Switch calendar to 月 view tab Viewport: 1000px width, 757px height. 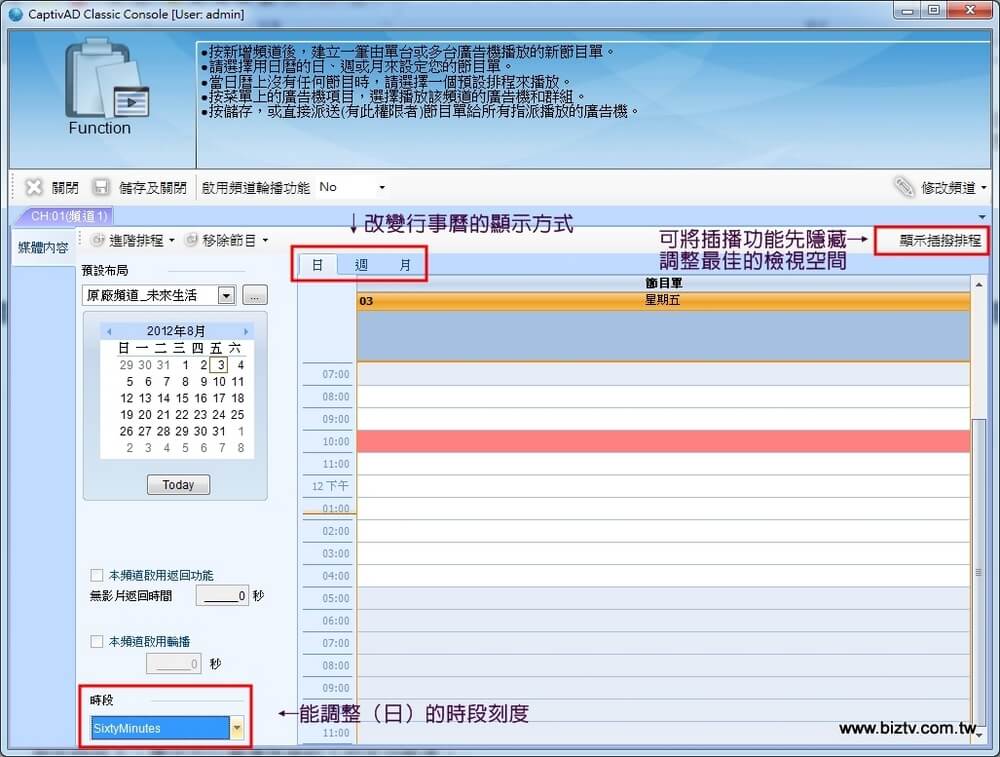tap(405, 265)
